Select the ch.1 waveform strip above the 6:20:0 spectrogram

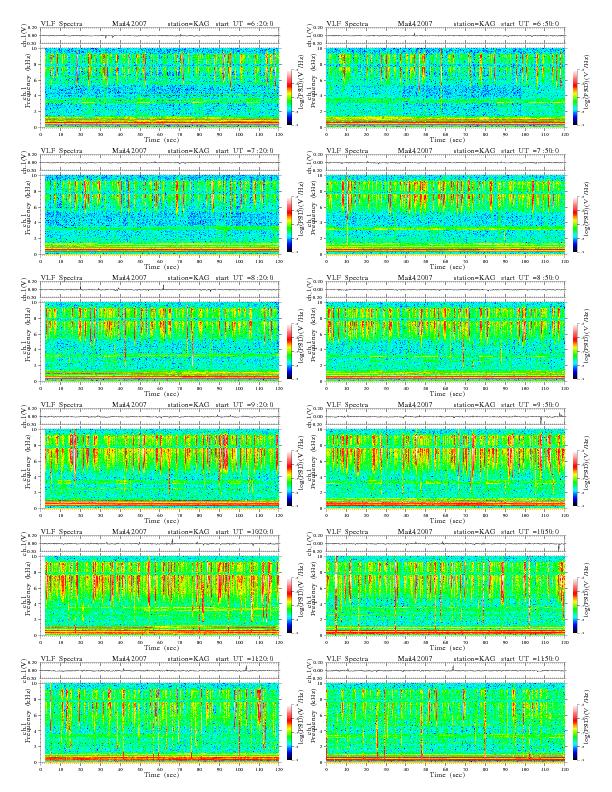[160, 36]
